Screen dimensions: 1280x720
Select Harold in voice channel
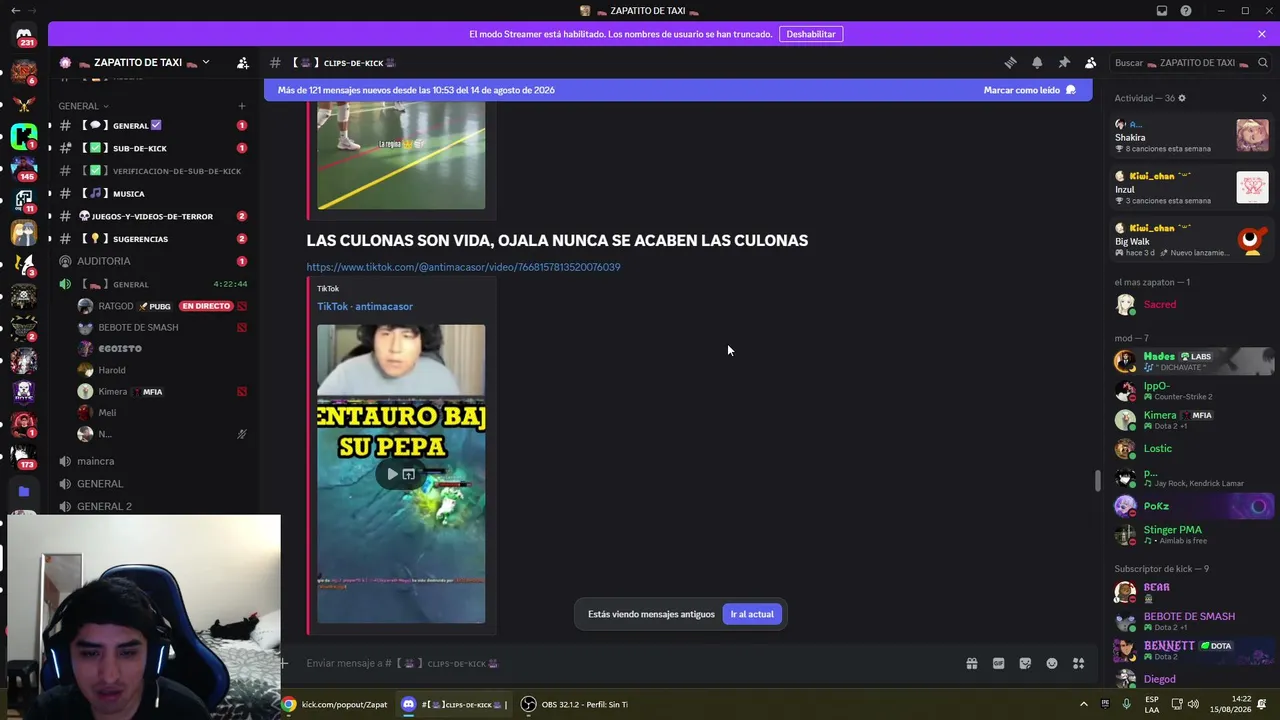(x=163, y=370)
